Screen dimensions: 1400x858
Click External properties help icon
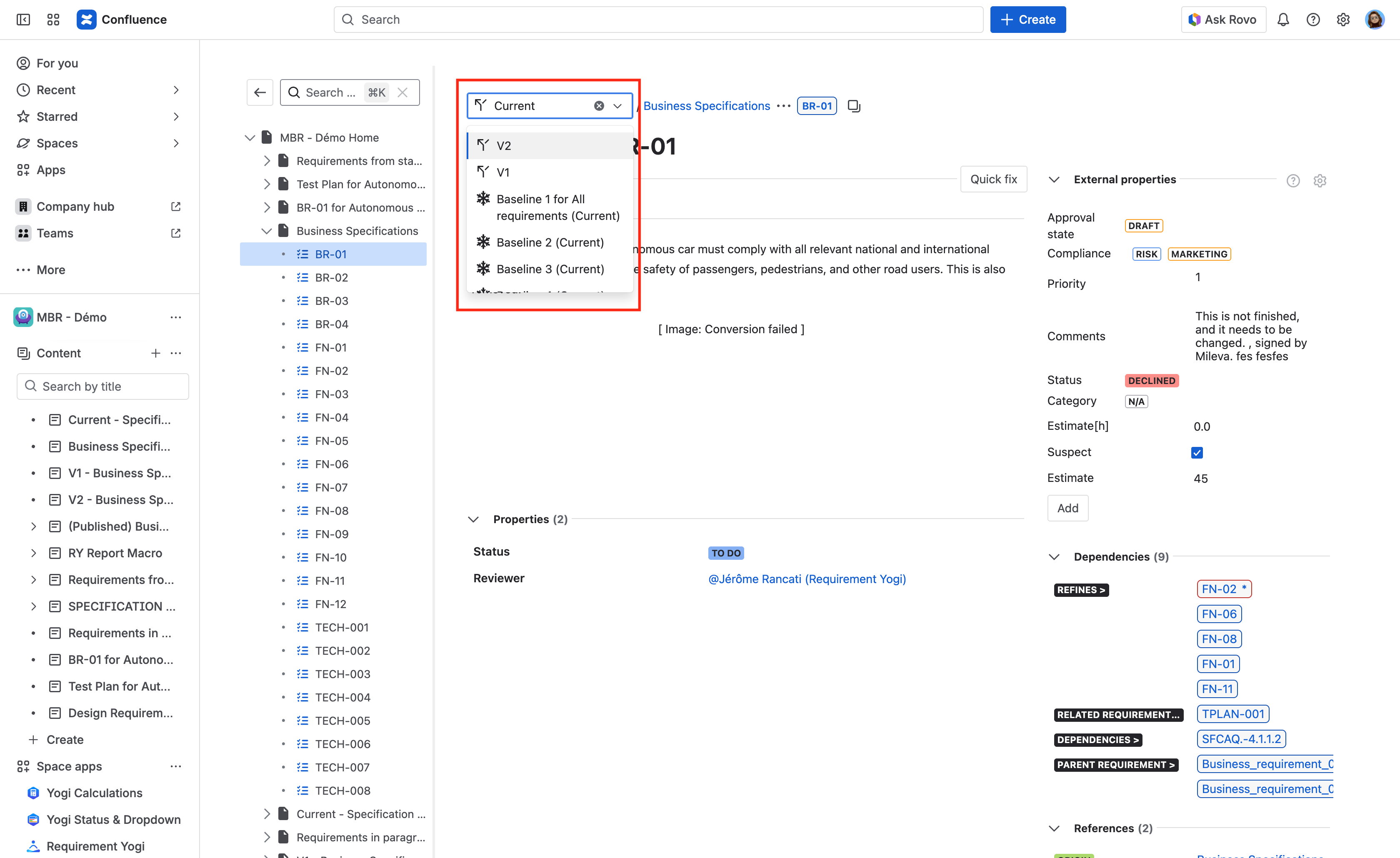point(1292,181)
